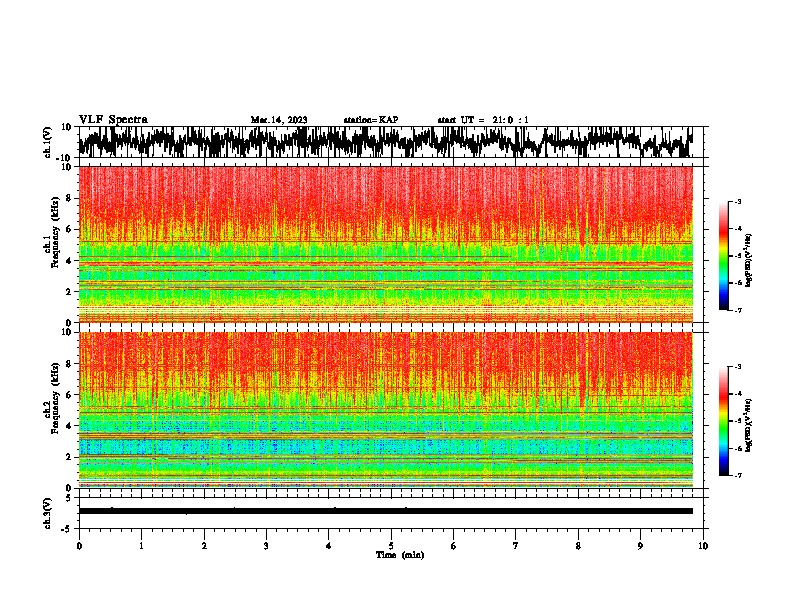Click the ch.3 black signal trace
The height and width of the screenshot is (612, 792).
click(x=385, y=511)
